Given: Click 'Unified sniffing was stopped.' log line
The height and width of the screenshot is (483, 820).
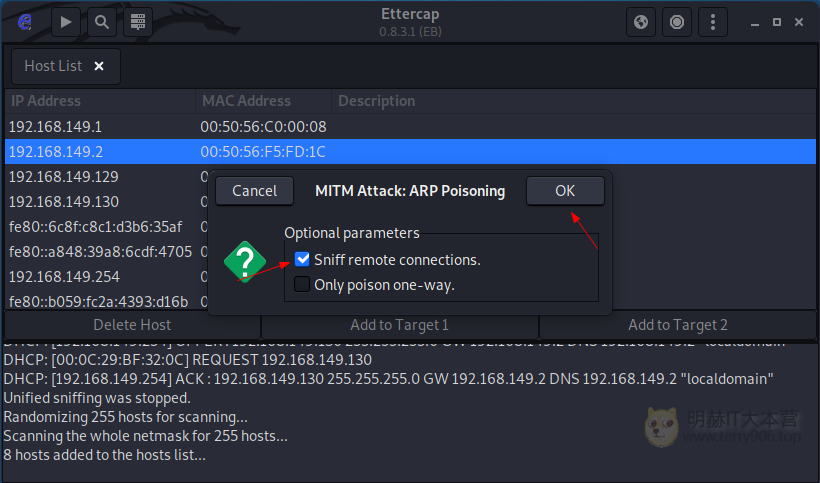Looking at the screenshot, I should point(97,398).
